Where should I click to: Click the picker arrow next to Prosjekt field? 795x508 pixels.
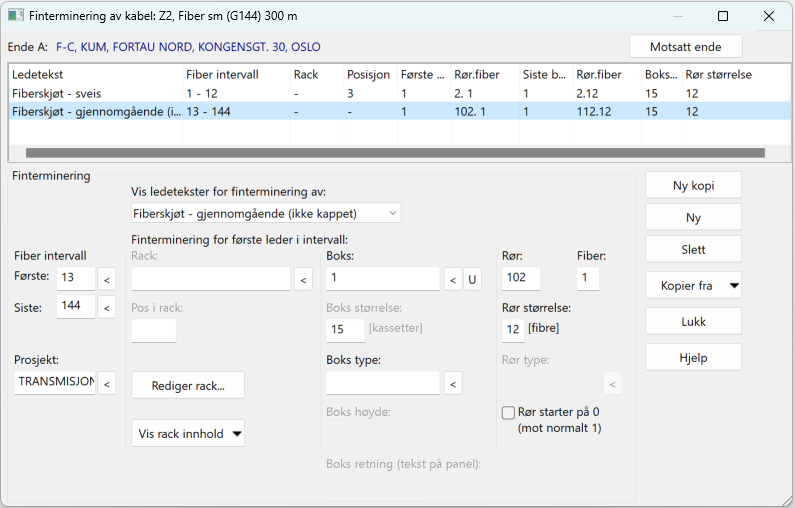(x=106, y=384)
